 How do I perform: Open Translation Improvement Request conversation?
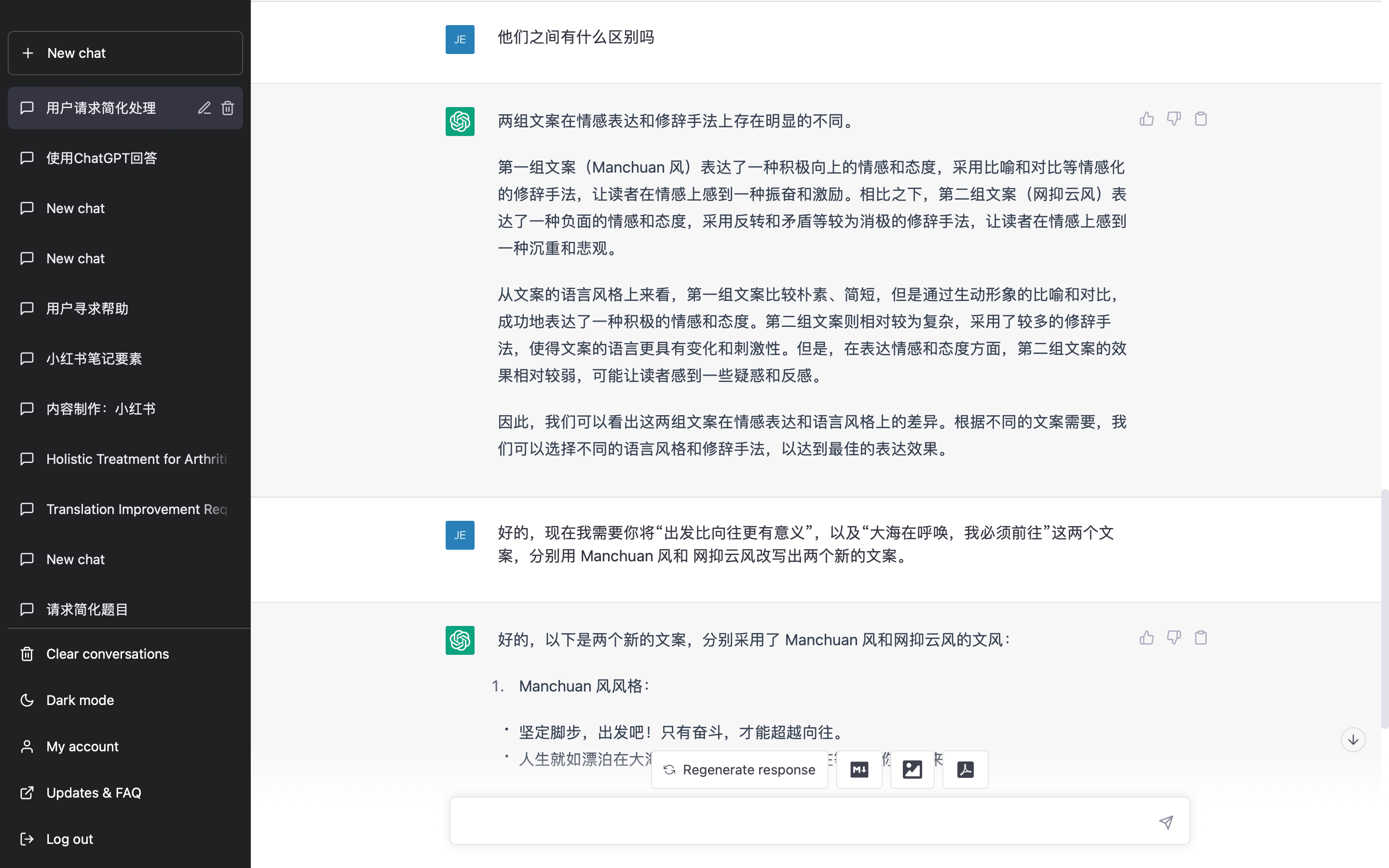(x=125, y=509)
